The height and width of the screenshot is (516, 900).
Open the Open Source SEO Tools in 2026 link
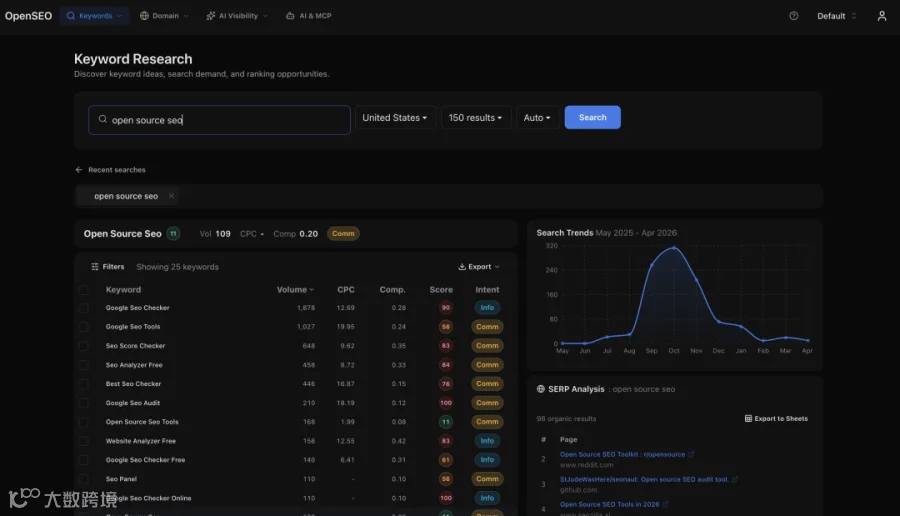click(x=610, y=505)
